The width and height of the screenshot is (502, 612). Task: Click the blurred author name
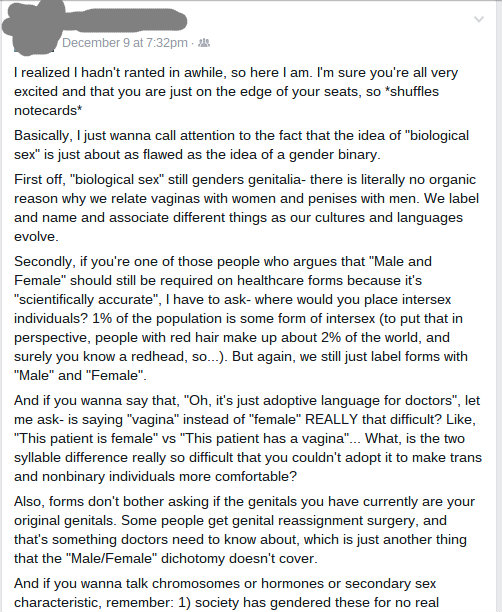(x=124, y=21)
